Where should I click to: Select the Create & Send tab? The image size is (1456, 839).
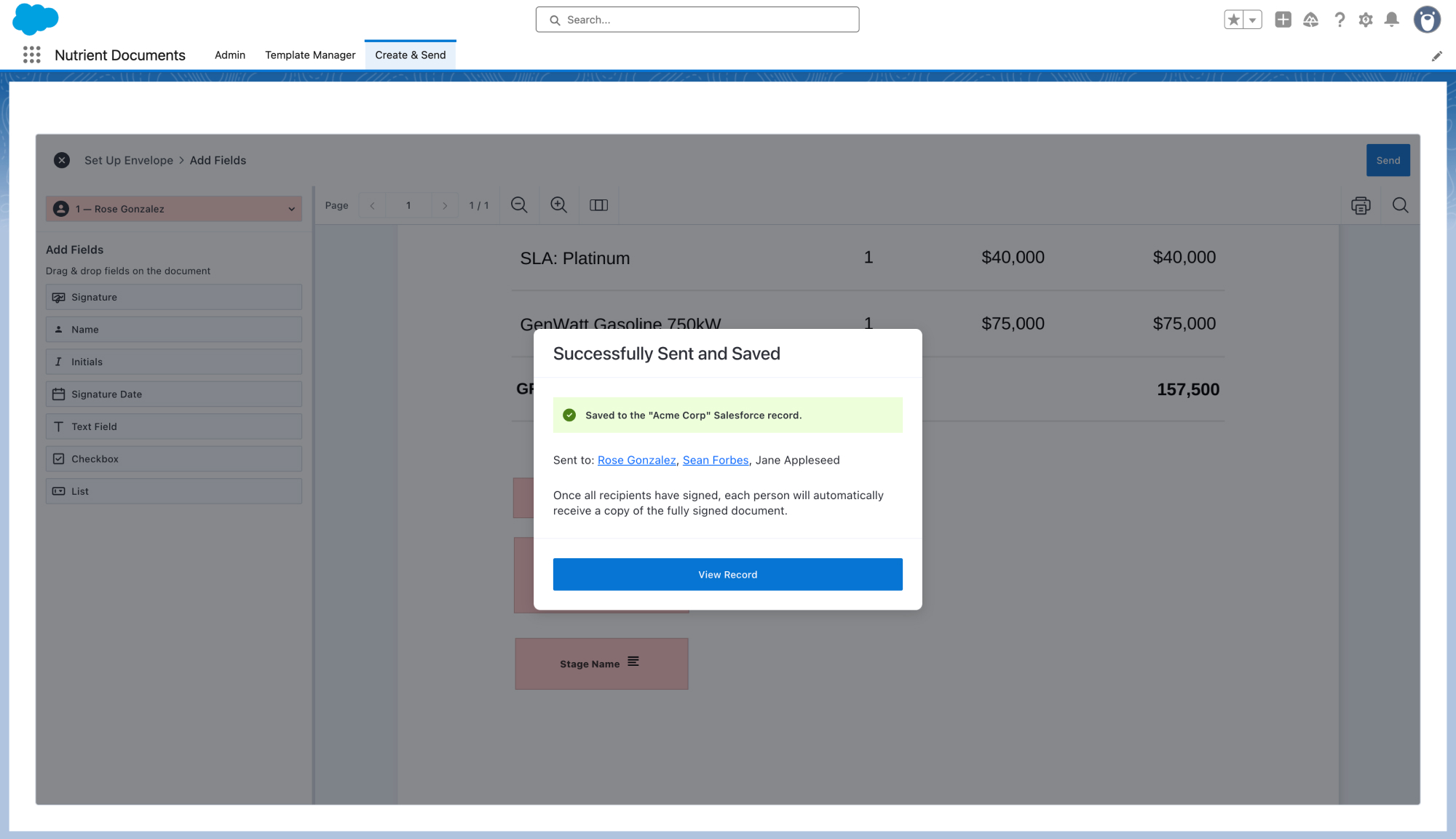pyautogui.click(x=411, y=55)
